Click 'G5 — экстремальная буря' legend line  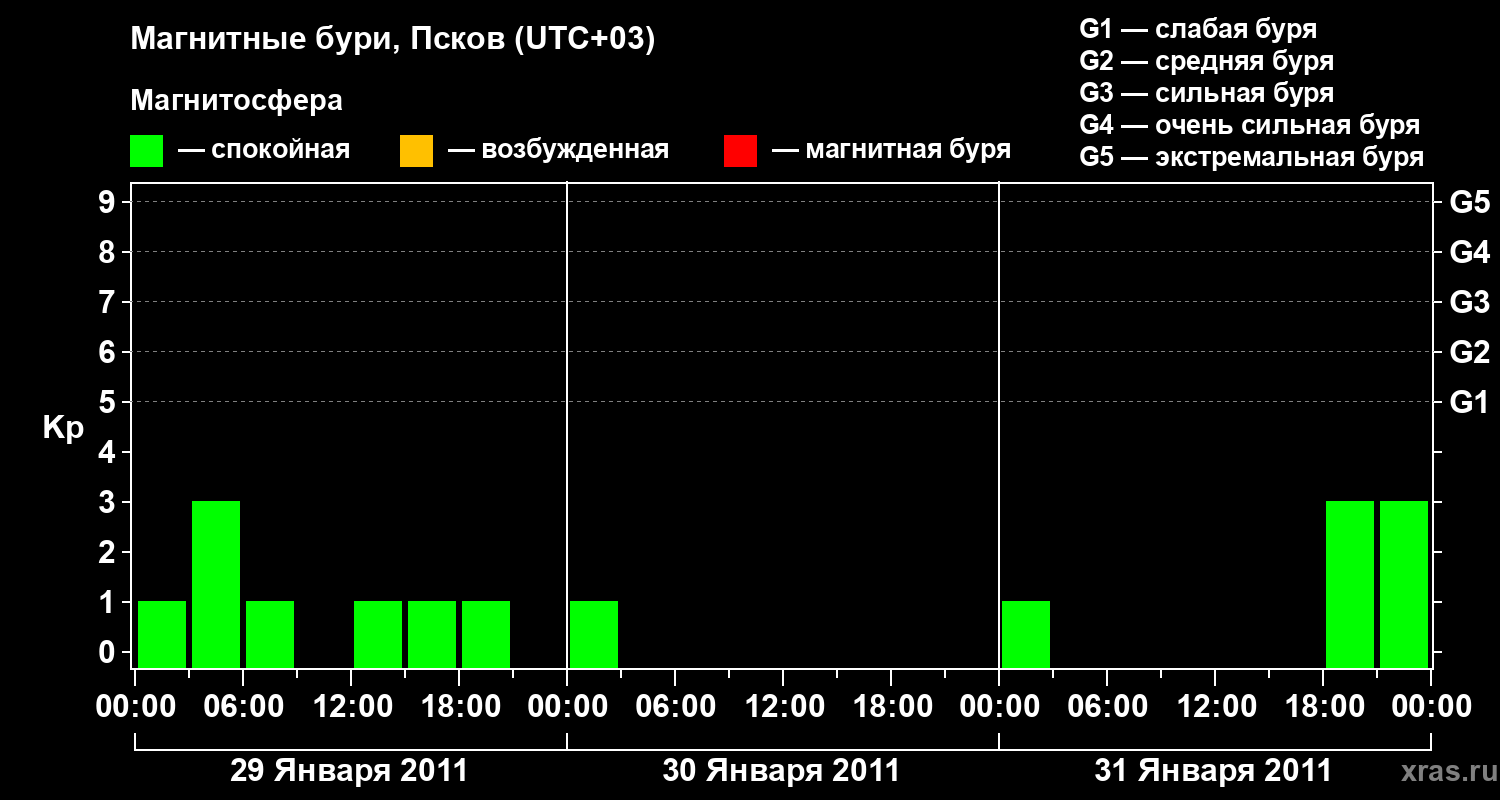1252,157
